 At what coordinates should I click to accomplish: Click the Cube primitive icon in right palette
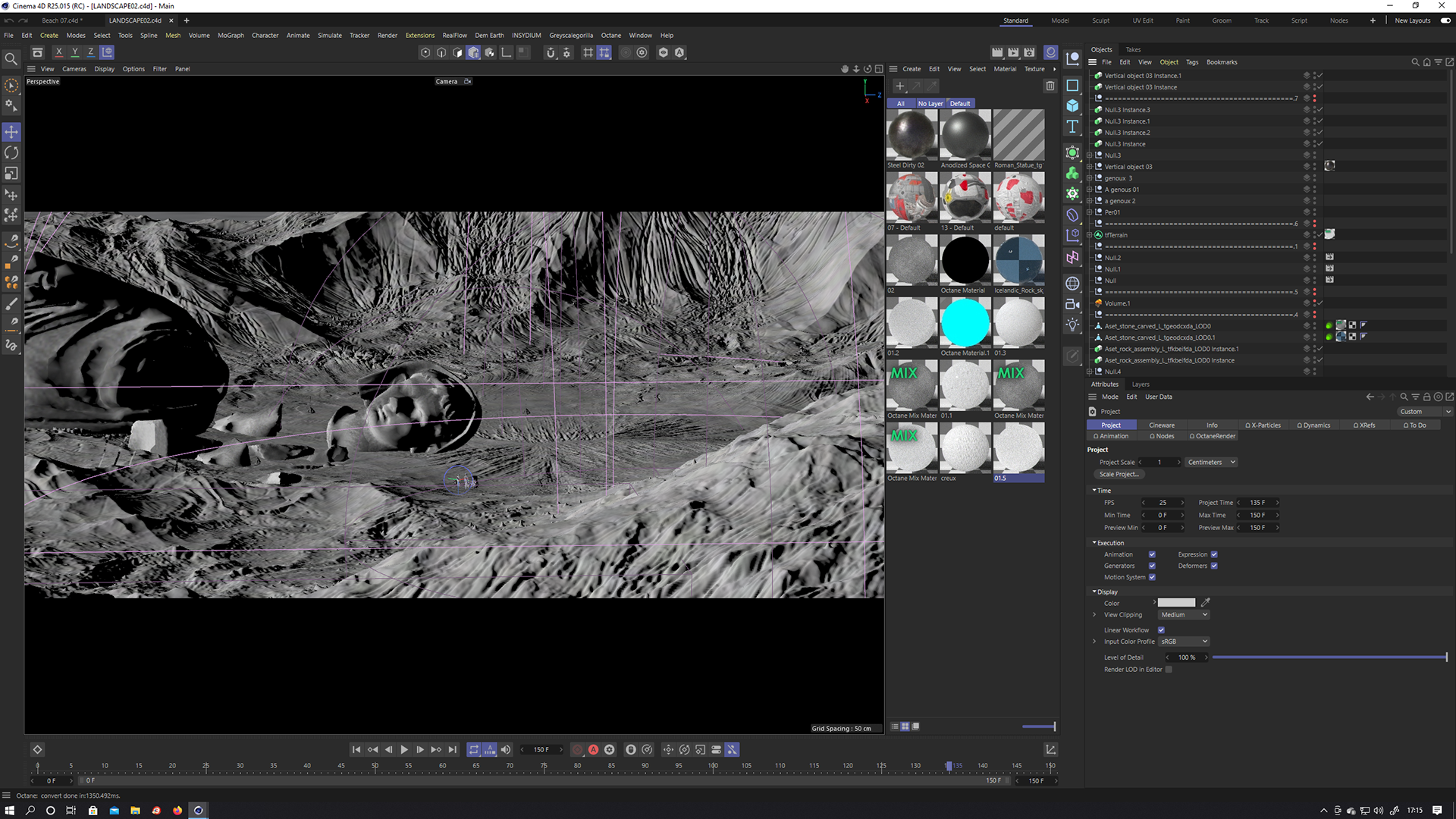coord(1072,106)
